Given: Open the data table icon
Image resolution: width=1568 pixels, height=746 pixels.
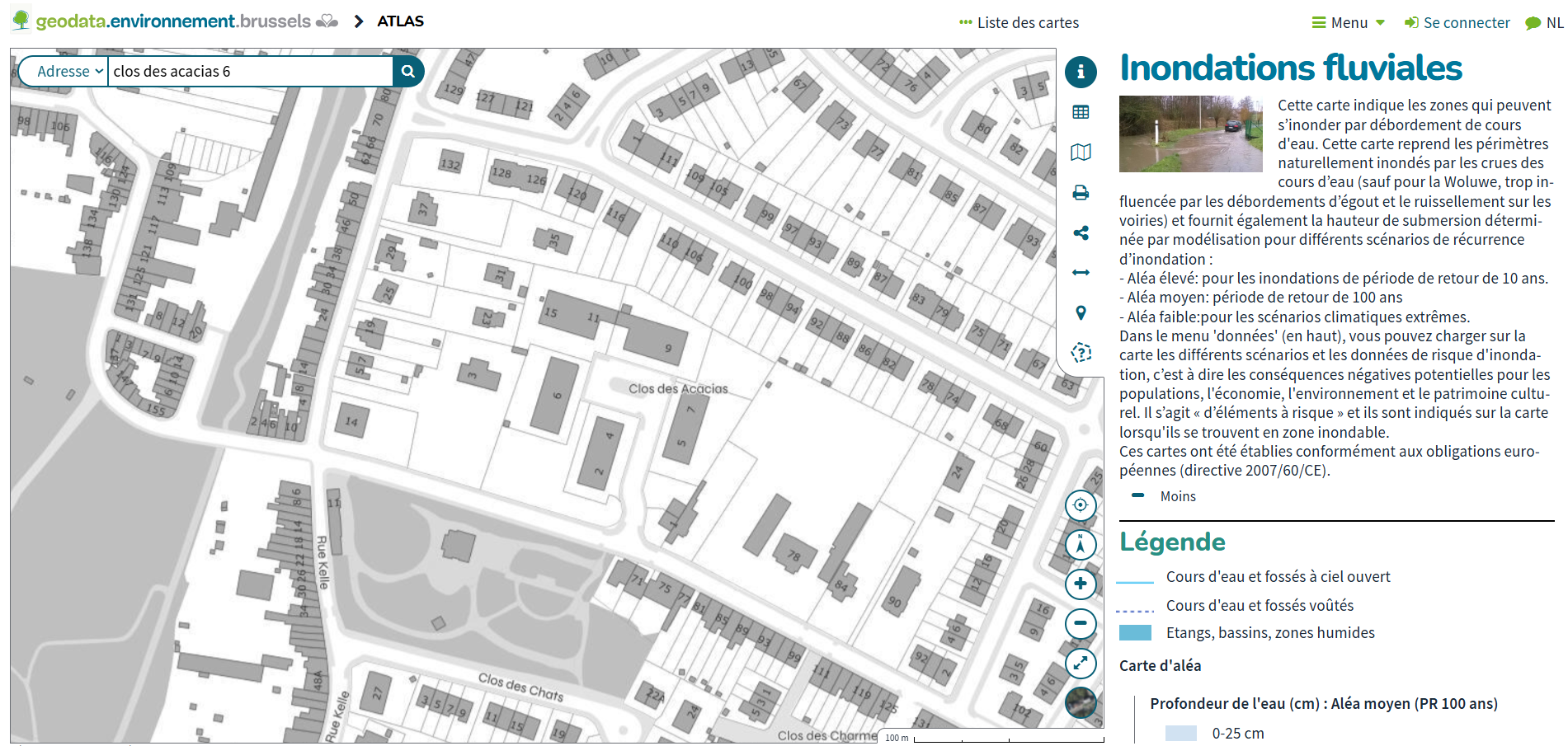Looking at the screenshot, I should 1081,112.
